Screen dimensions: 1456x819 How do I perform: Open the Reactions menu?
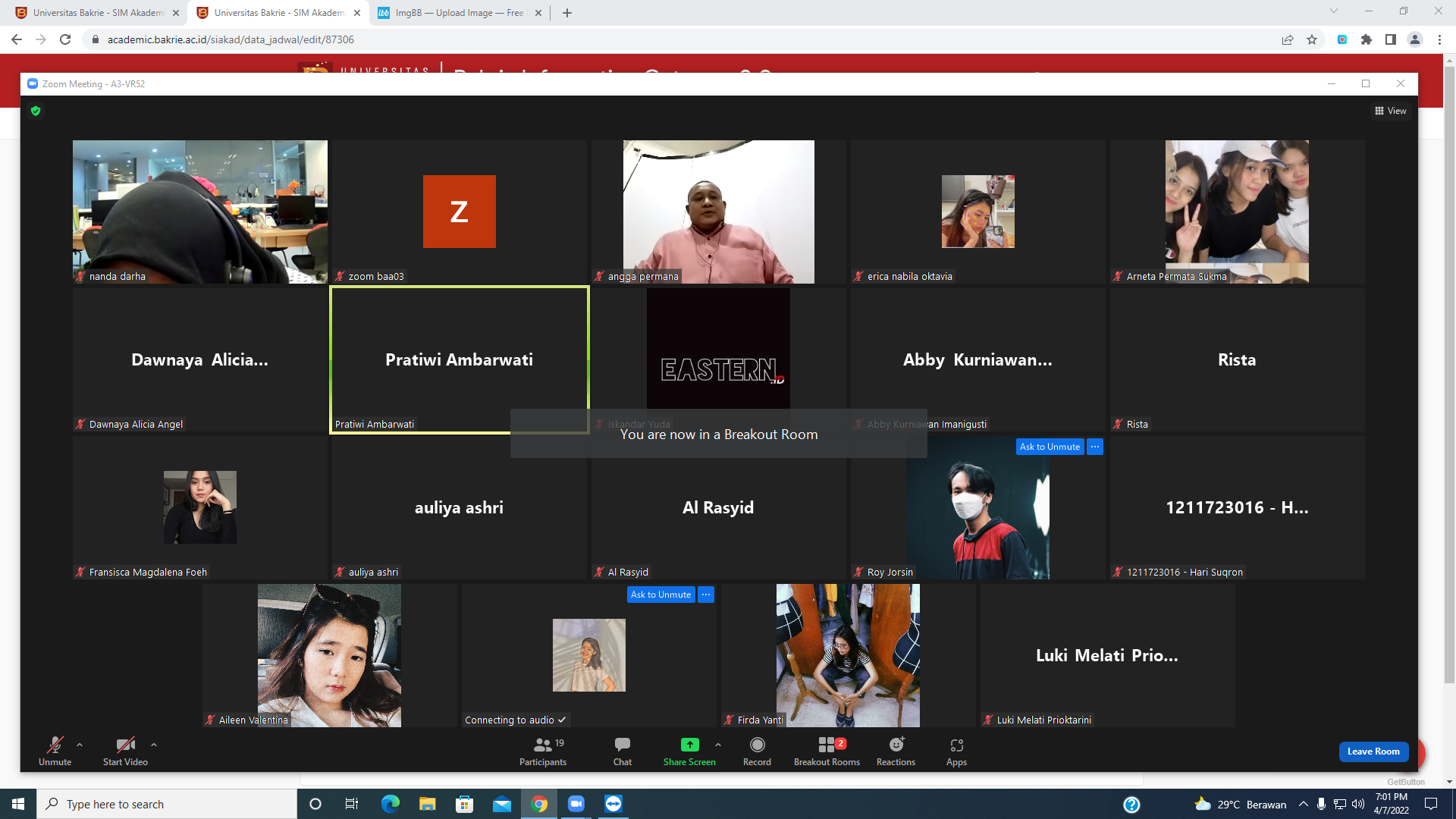tap(896, 752)
